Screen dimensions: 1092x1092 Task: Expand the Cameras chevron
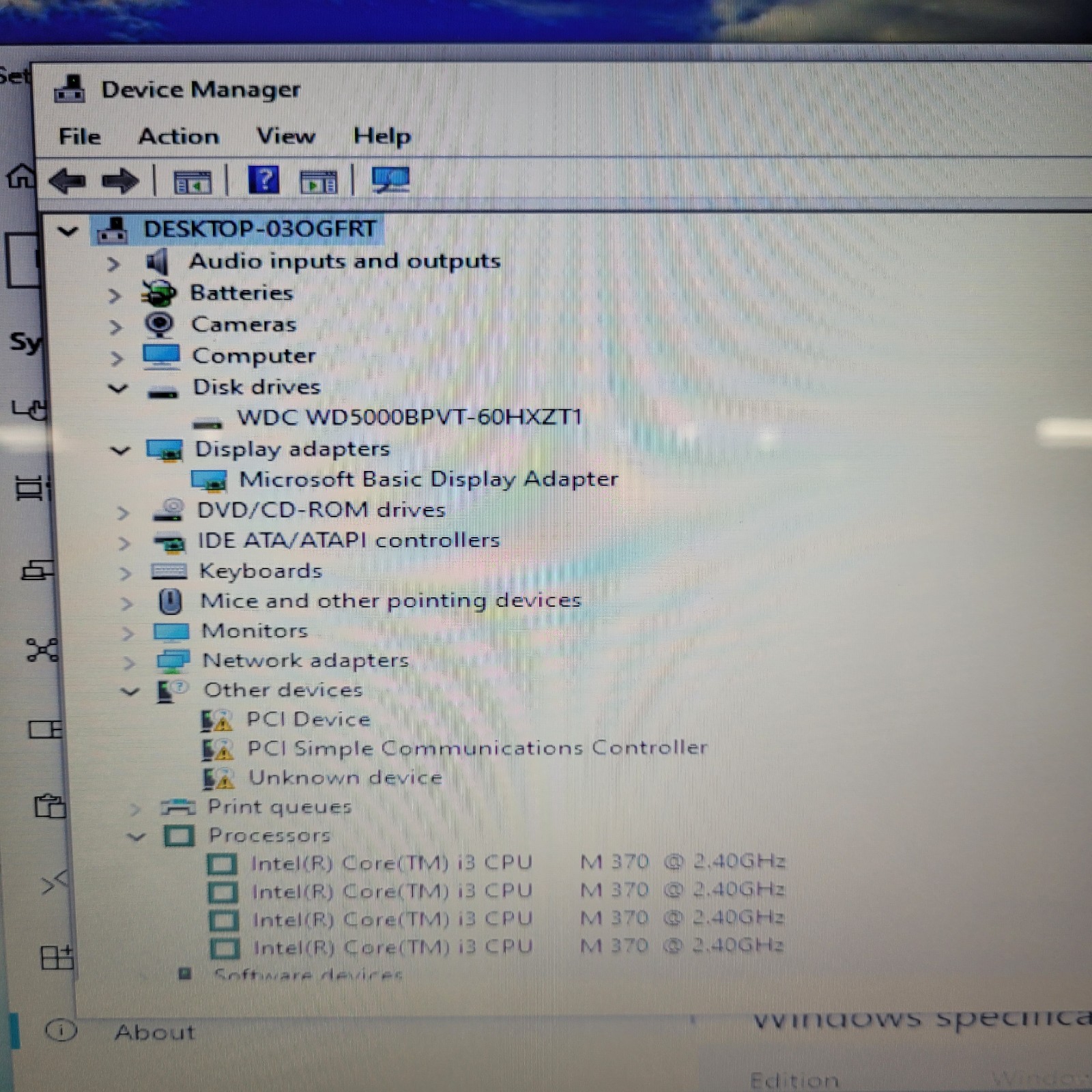click(x=116, y=327)
